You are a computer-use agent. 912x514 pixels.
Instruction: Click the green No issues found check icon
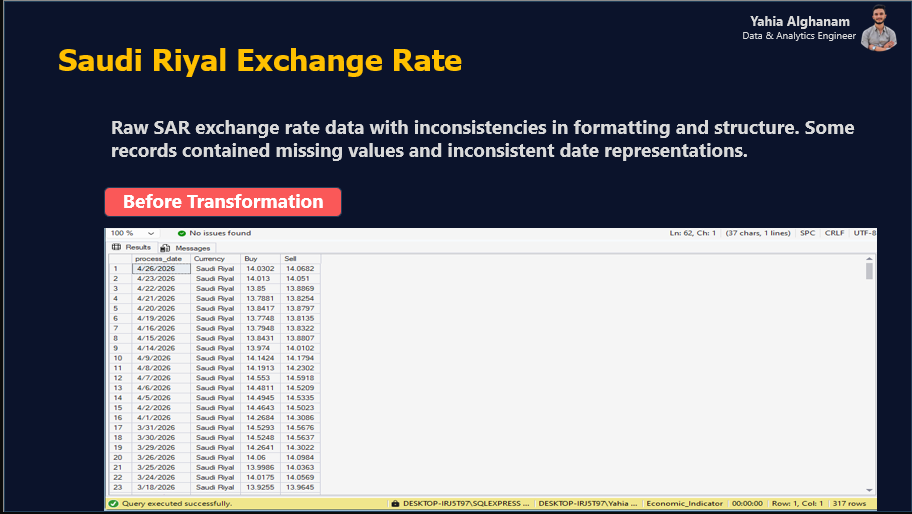pyautogui.click(x=181, y=233)
